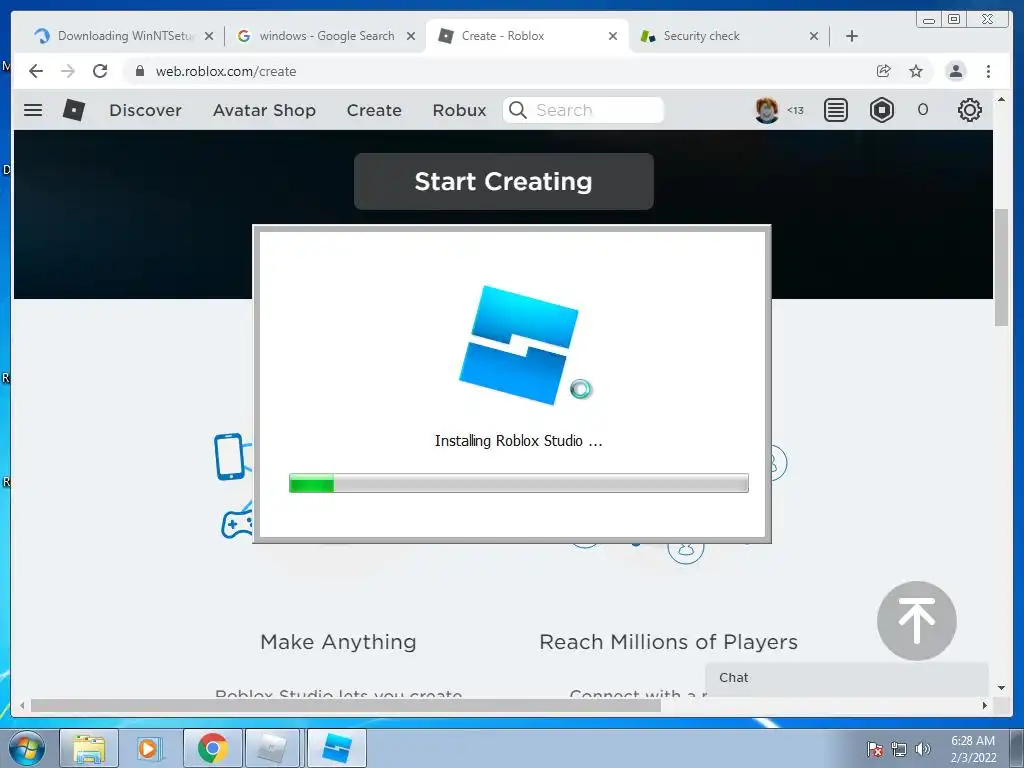Reload the current page

(x=100, y=71)
